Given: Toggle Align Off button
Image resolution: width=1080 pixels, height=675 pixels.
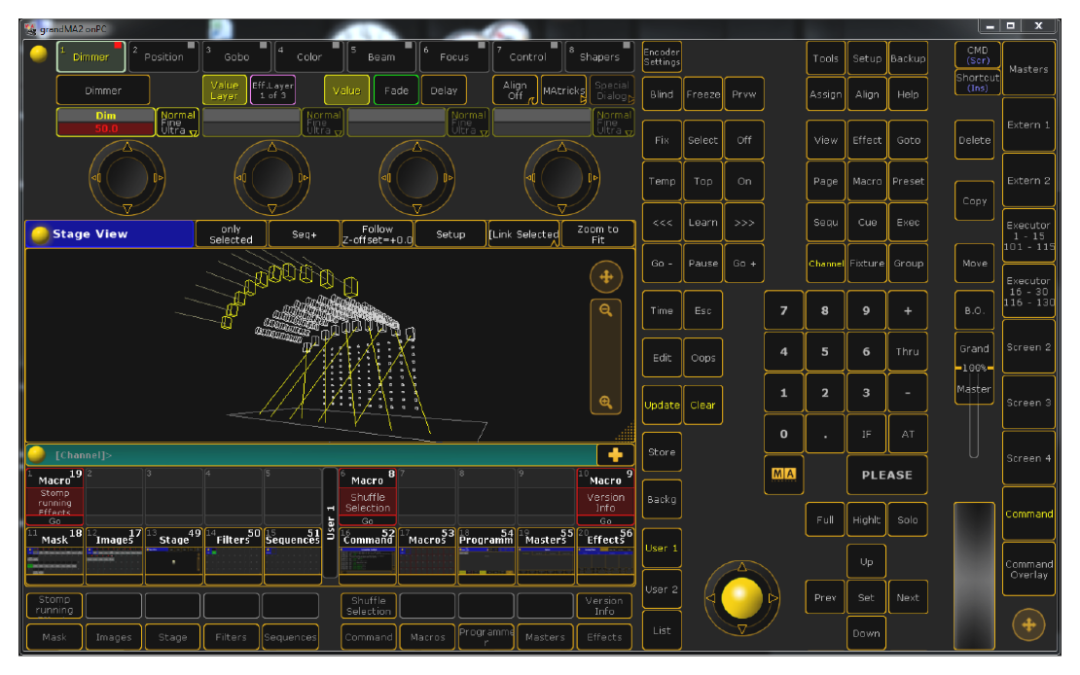Looking at the screenshot, I should (x=515, y=90).
